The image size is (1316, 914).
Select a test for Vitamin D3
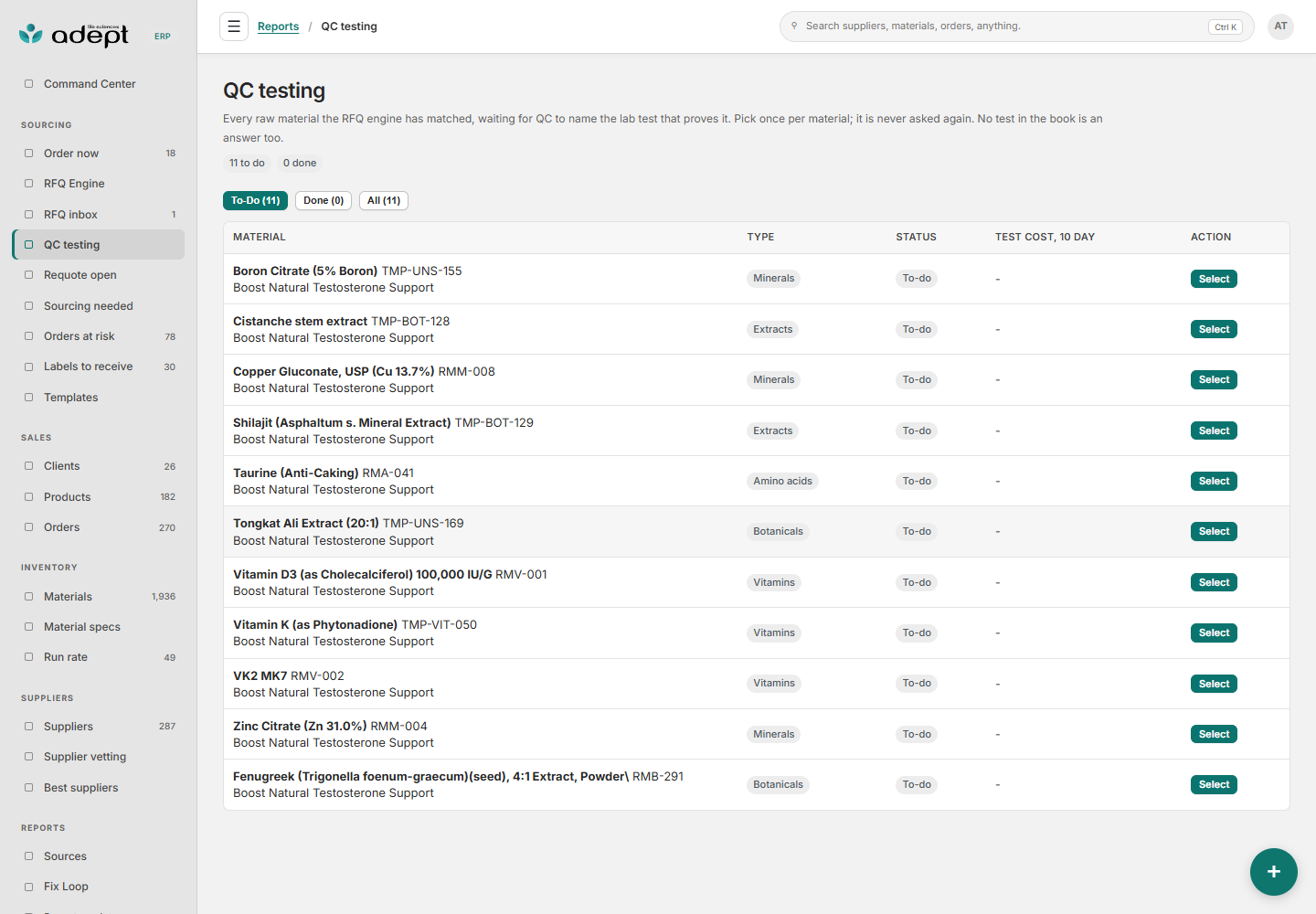(1214, 582)
